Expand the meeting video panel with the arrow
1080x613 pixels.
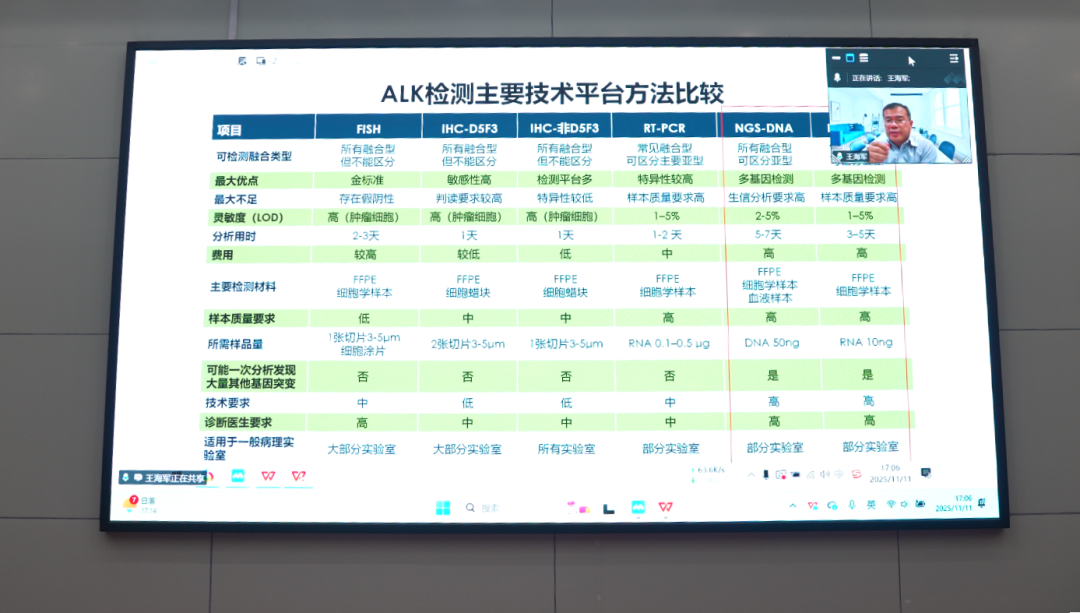pos(953,58)
